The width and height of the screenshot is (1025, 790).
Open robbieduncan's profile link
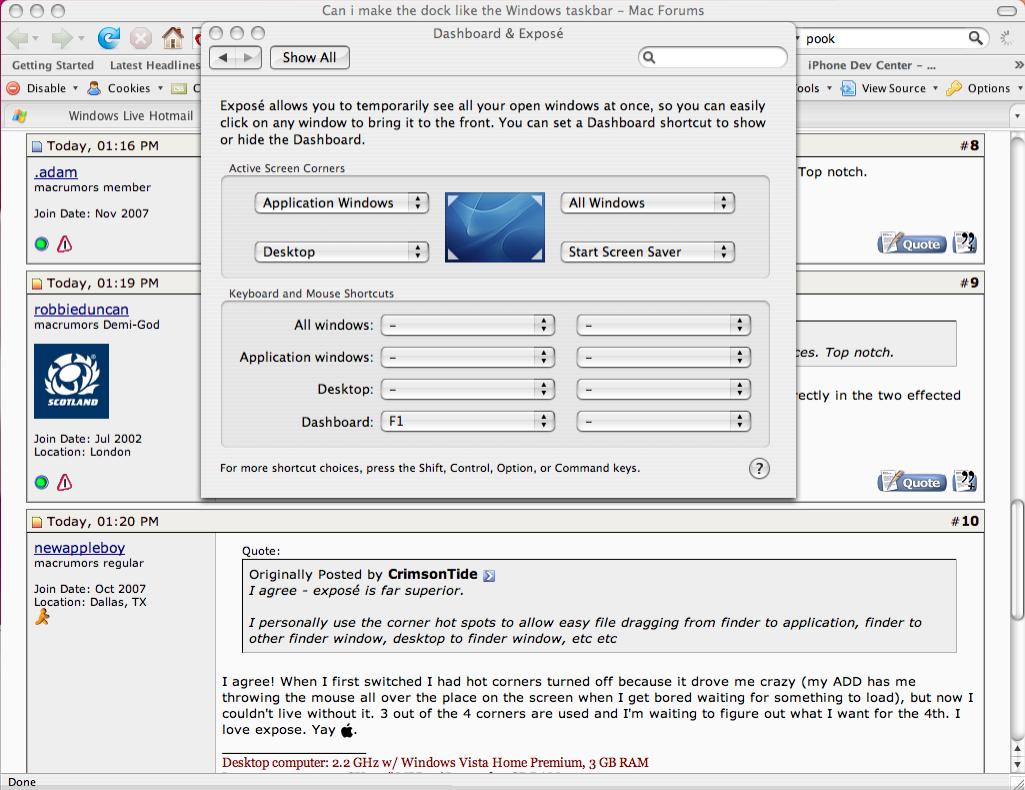pyautogui.click(x=81, y=310)
